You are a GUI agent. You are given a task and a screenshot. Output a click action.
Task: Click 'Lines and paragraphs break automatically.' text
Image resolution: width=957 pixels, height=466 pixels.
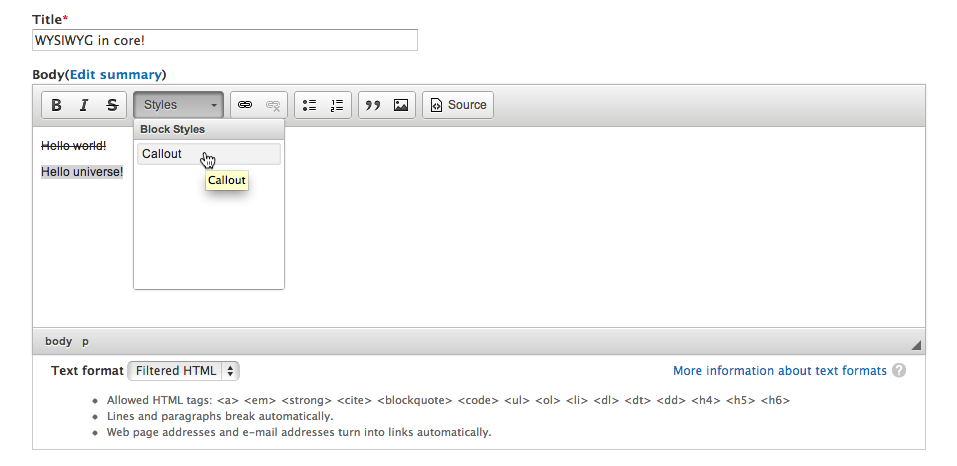[x=220, y=417]
